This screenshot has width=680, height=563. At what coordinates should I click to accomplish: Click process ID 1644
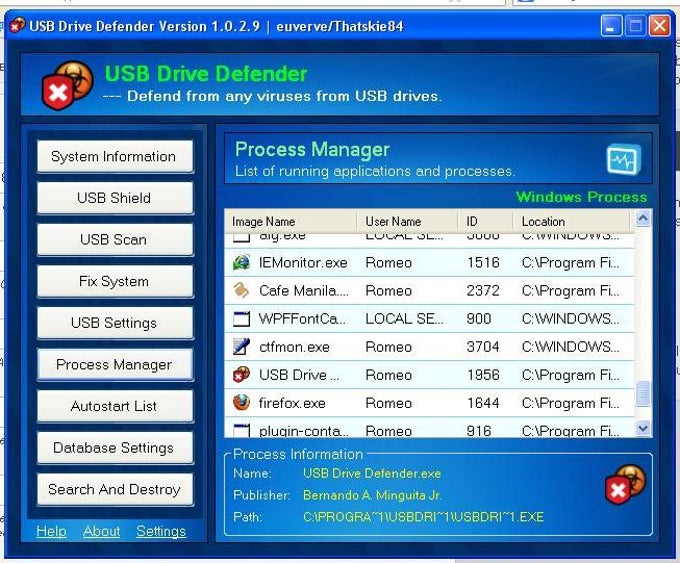[483, 403]
